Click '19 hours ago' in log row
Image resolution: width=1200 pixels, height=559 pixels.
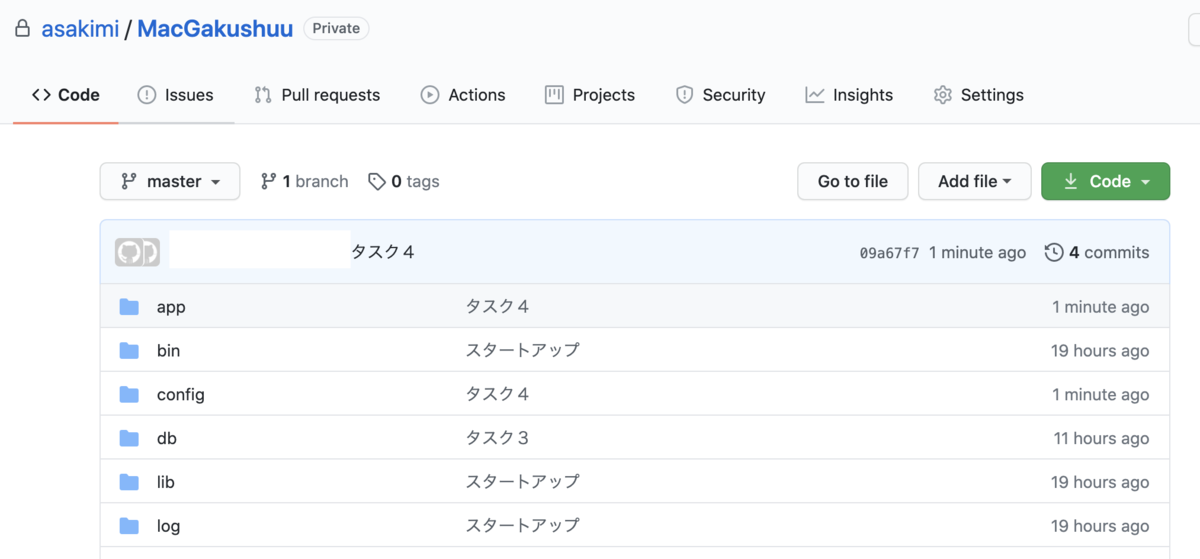point(1100,526)
